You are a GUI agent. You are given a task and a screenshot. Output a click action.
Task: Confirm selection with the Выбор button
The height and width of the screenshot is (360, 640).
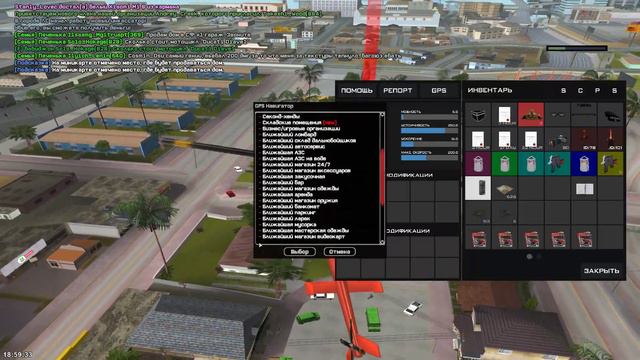[x=300, y=251]
